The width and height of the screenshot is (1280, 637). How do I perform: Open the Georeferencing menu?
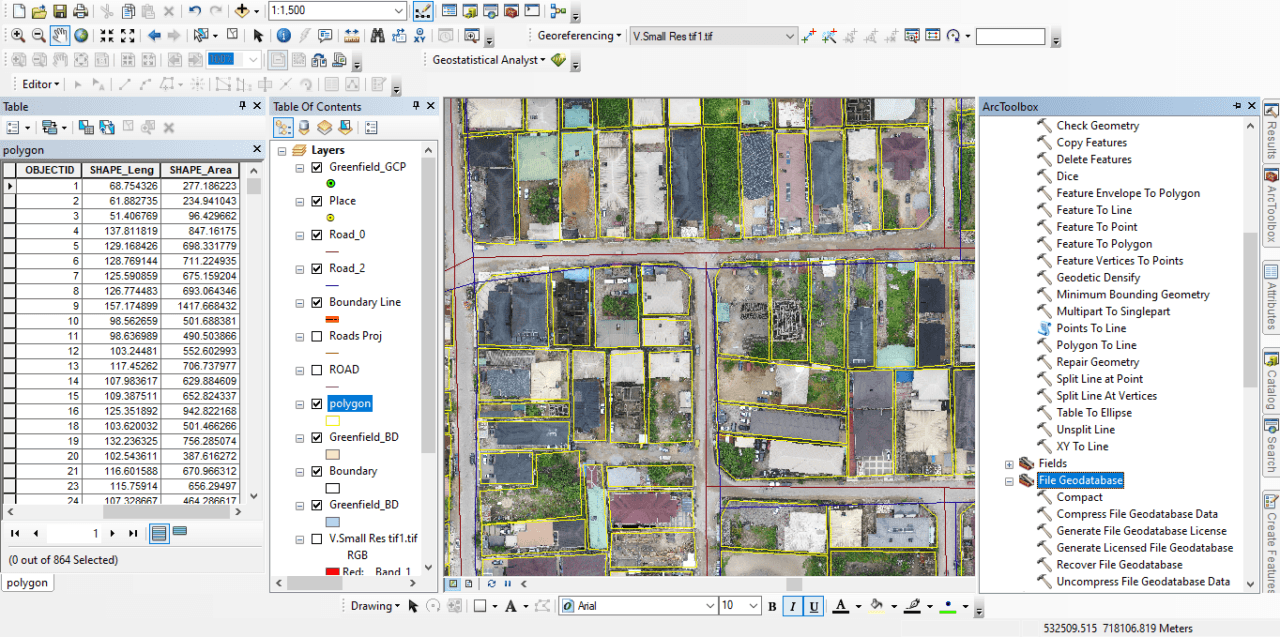point(579,35)
